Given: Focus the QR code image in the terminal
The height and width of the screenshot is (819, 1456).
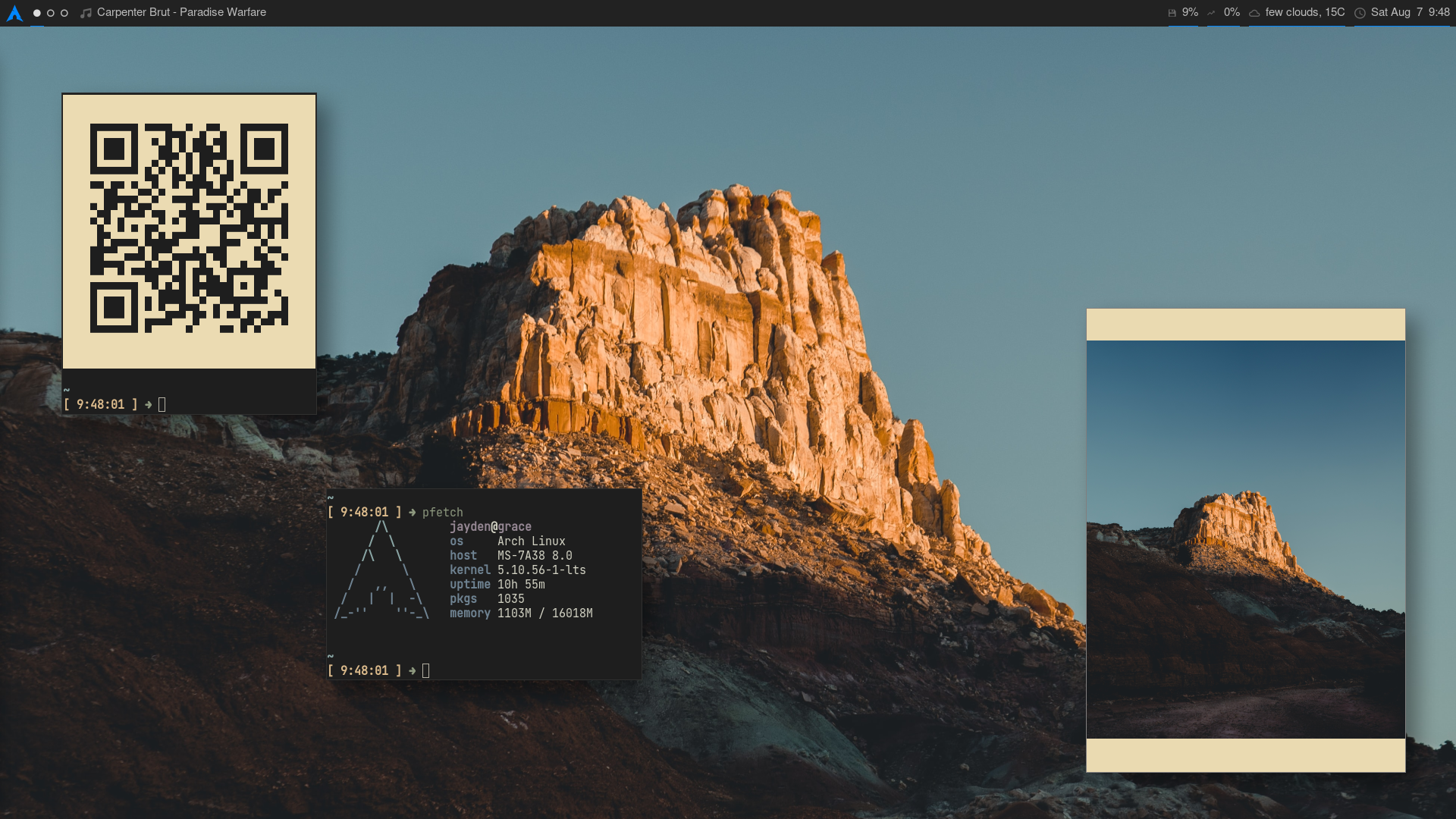Looking at the screenshot, I should 189,228.
